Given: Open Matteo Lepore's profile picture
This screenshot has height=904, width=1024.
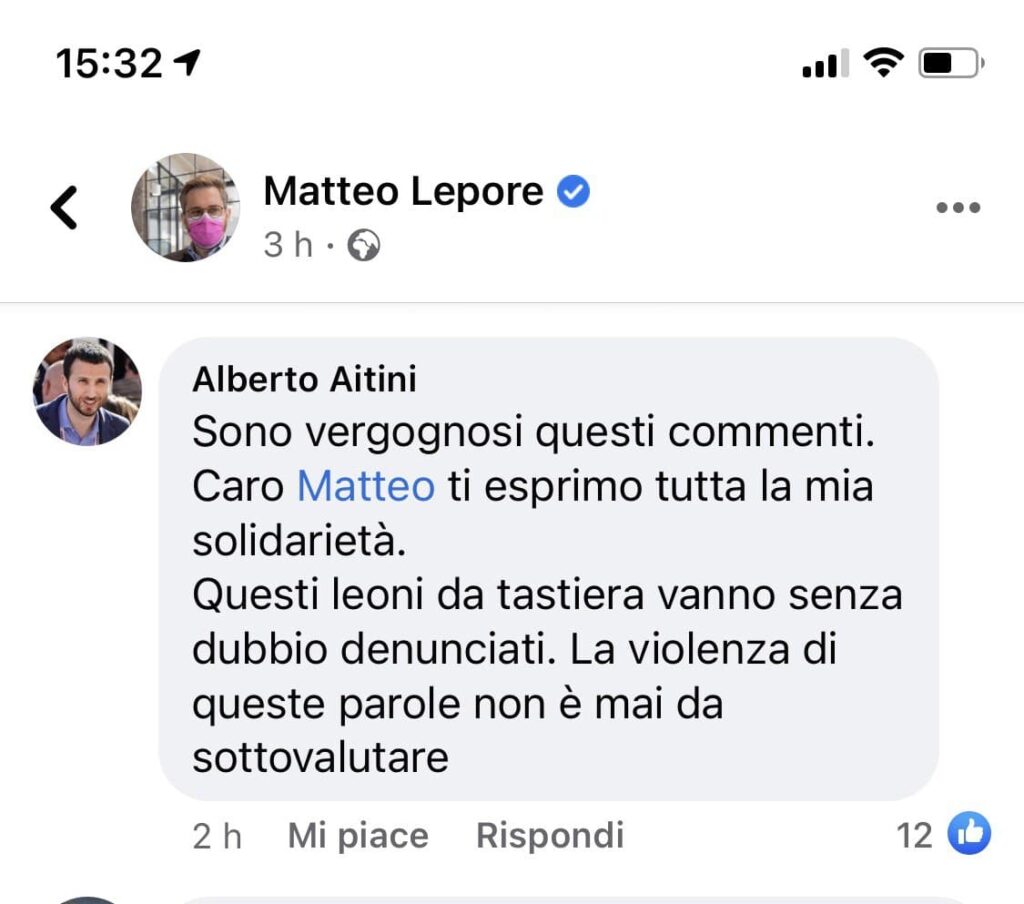Looking at the screenshot, I should point(185,208).
